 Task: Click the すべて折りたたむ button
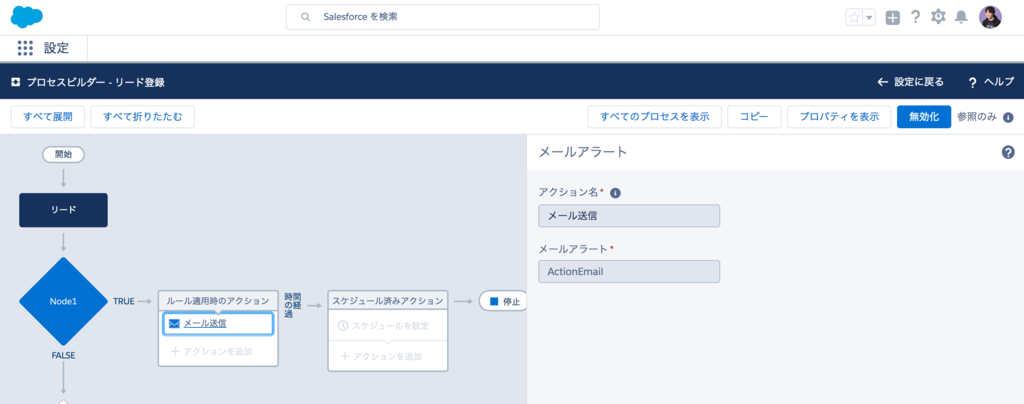(x=142, y=117)
